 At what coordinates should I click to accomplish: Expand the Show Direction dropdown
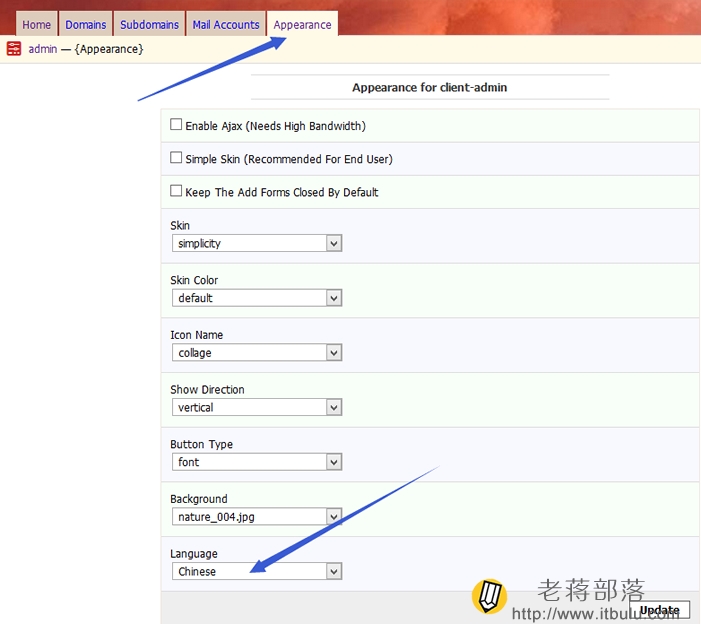(x=257, y=407)
